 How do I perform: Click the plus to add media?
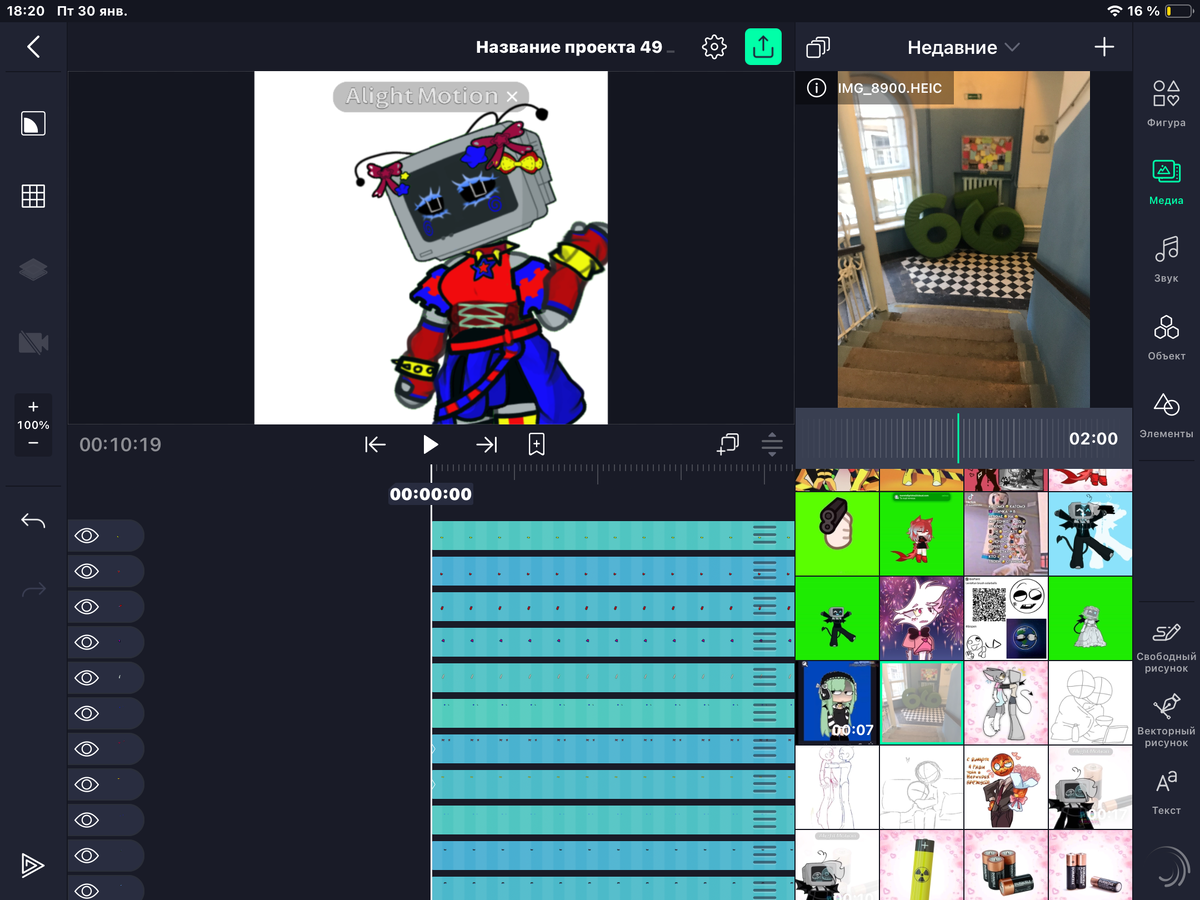pos(1104,47)
